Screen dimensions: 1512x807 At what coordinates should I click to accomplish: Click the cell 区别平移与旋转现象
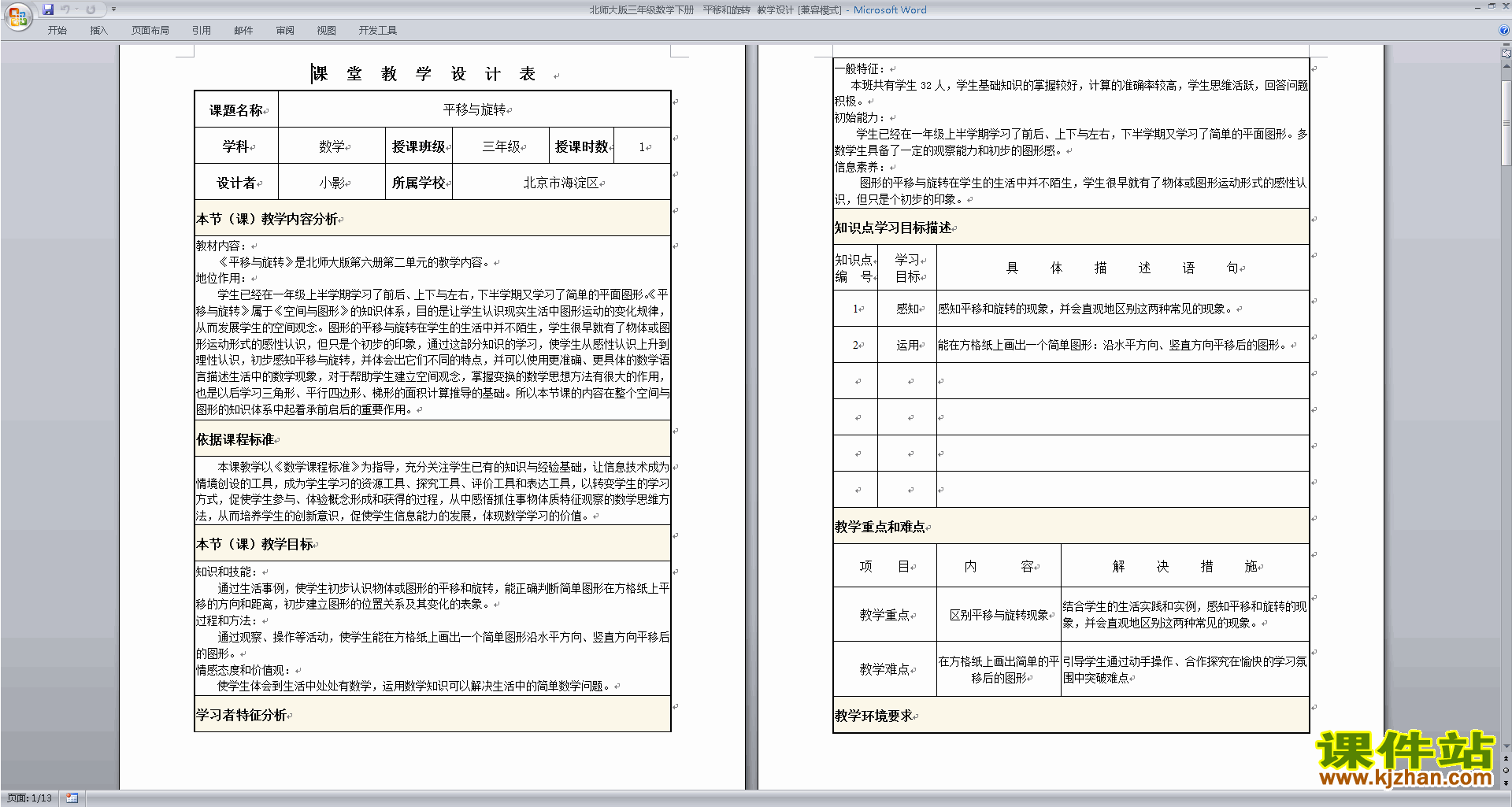coord(999,615)
